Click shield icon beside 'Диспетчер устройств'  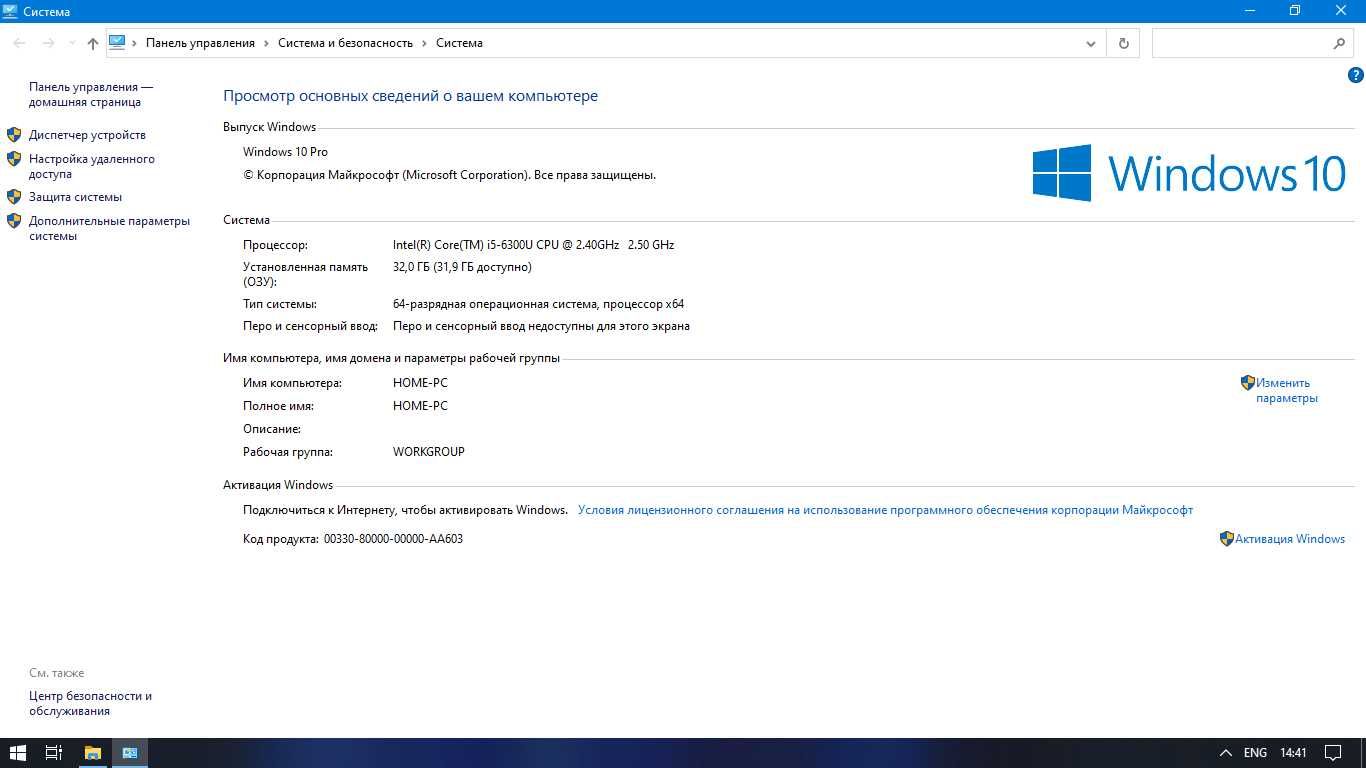tap(14, 134)
